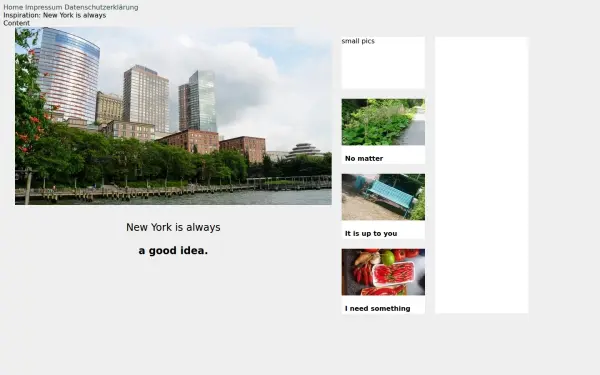Select the 'New York is always' heading
Image resolution: width=600 pixels, height=375 pixels.
pos(173,227)
